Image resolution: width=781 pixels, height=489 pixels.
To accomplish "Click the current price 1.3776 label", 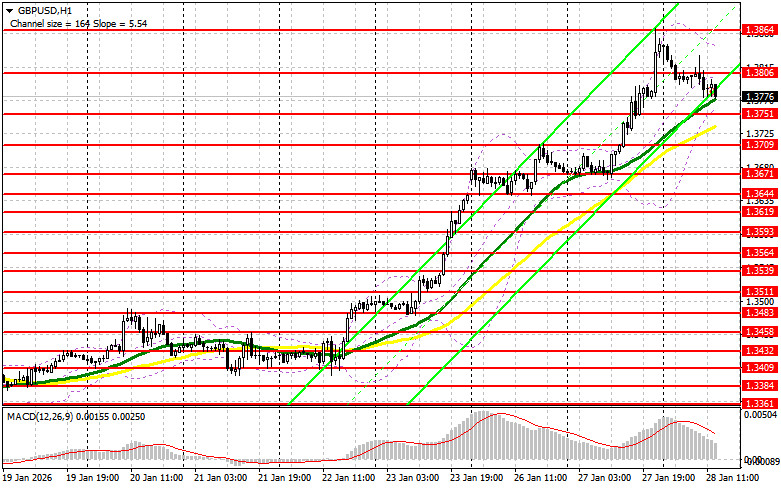I will 760,96.
